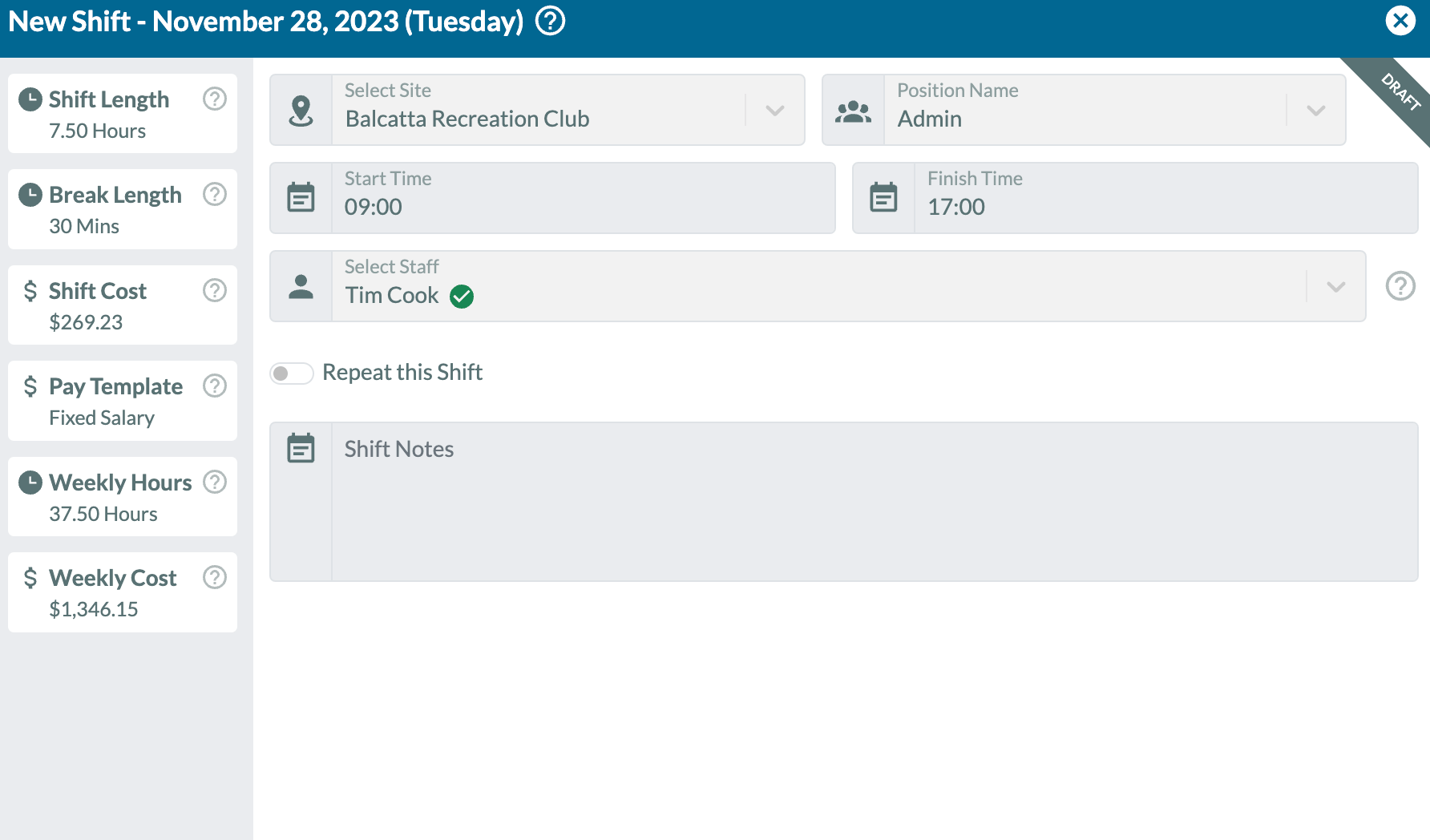Viewport: 1430px width, 840px height.
Task: Click help icon beside Shift Length
Action: coord(215,99)
